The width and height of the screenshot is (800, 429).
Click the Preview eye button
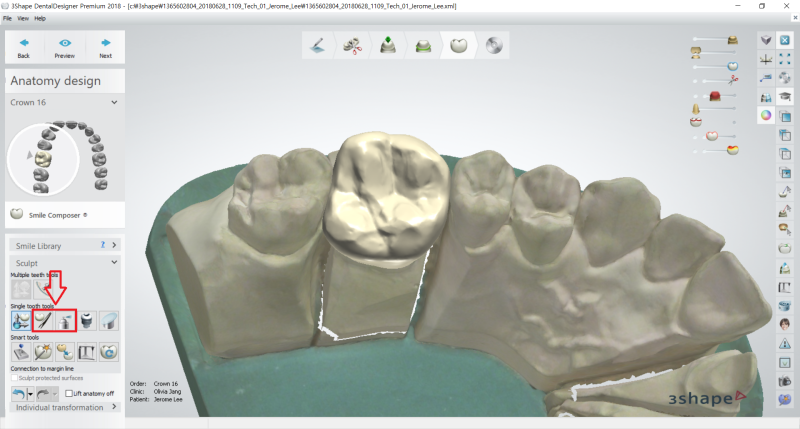point(65,47)
